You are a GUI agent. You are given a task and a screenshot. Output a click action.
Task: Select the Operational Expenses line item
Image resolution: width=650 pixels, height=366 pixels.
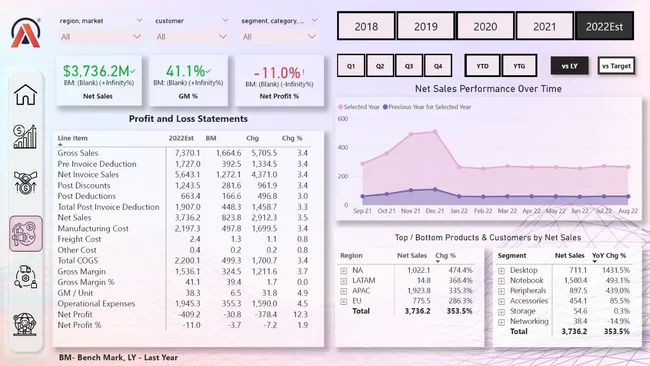[96, 303]
